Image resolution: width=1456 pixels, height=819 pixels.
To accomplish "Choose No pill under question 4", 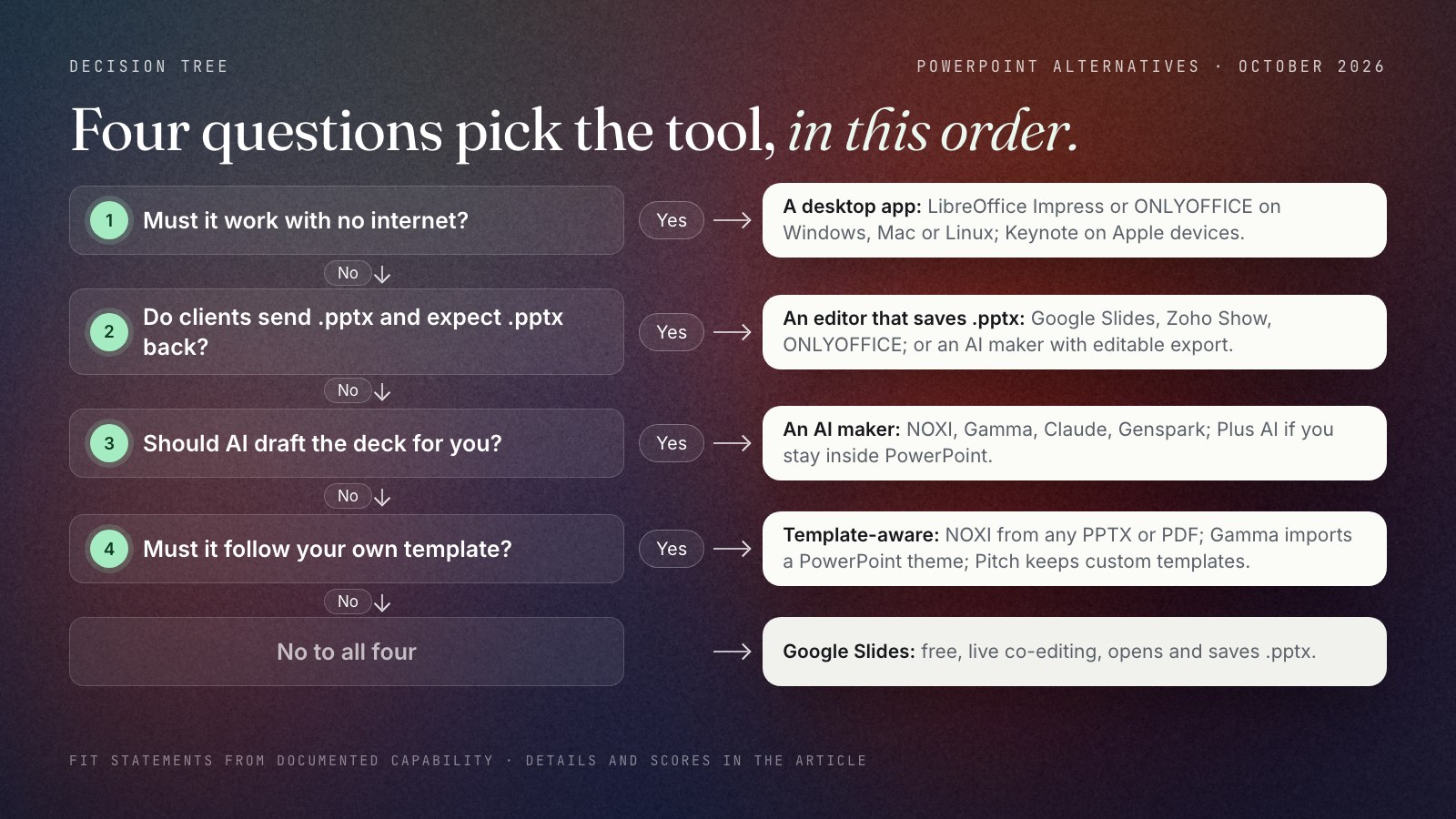I will [x=348, y=602].
